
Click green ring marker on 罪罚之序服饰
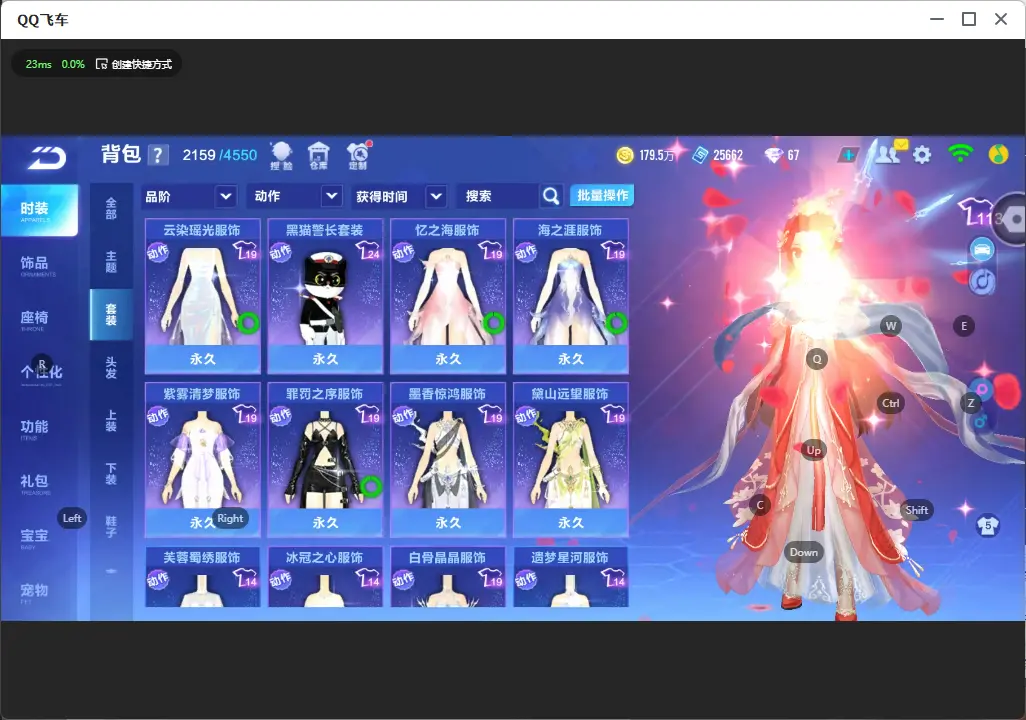pyautogui.click(x=371, y=486)
